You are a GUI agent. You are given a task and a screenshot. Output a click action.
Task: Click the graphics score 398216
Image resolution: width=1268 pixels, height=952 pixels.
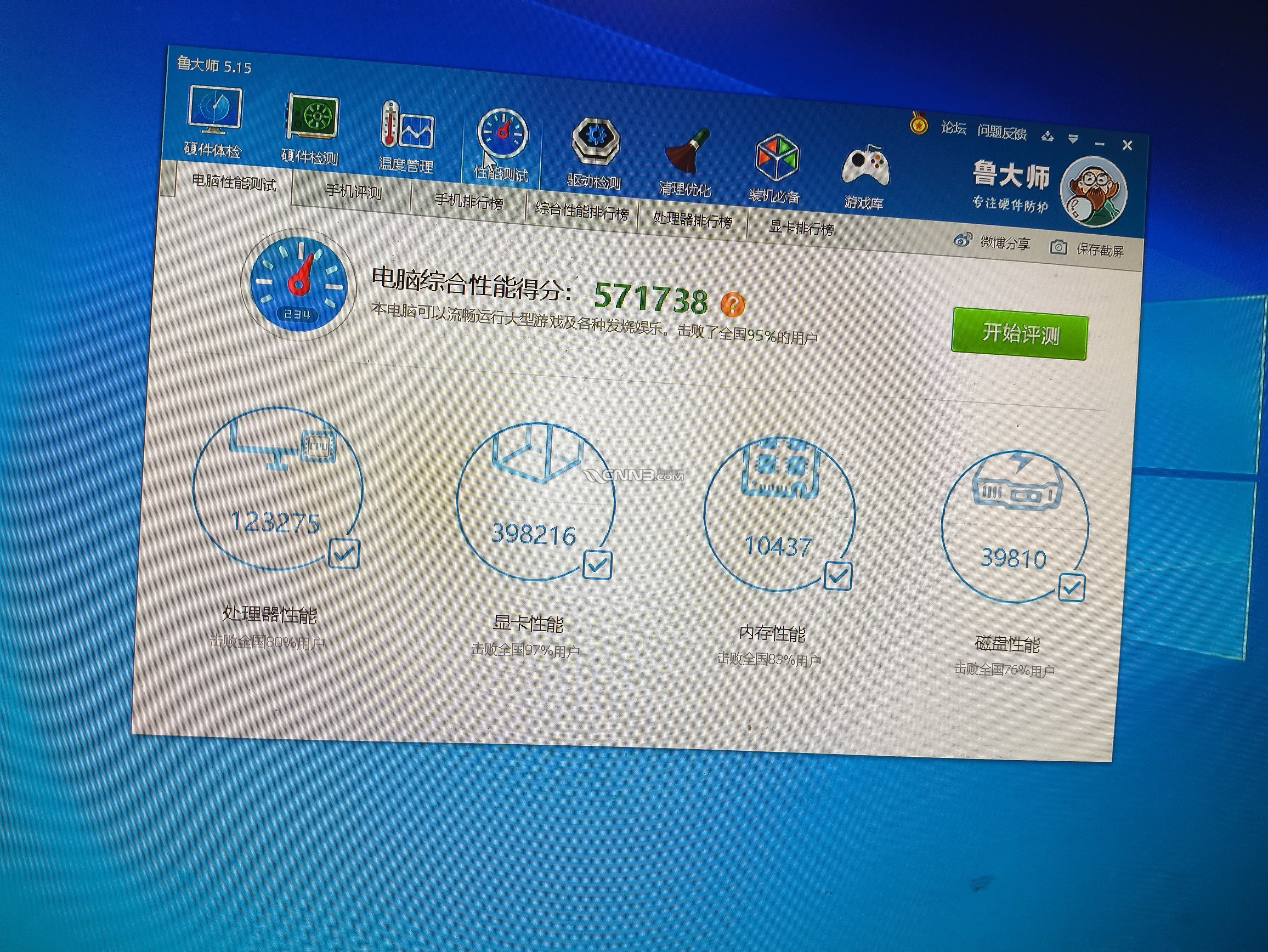534,534
